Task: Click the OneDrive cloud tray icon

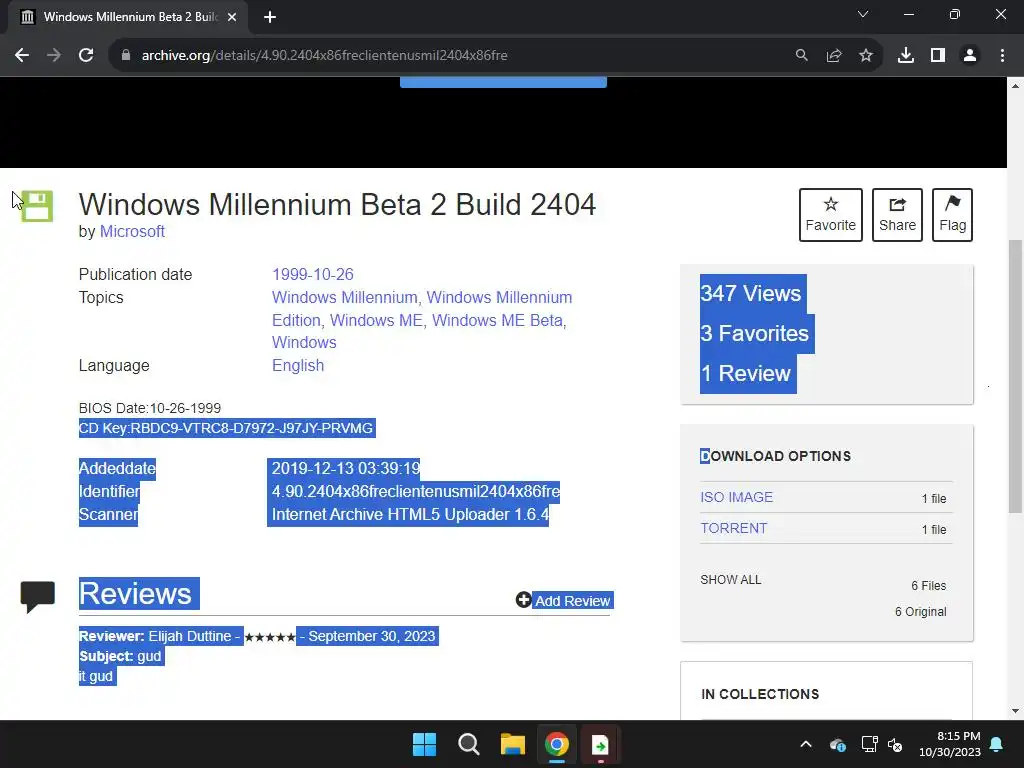Action: (838, 744)
